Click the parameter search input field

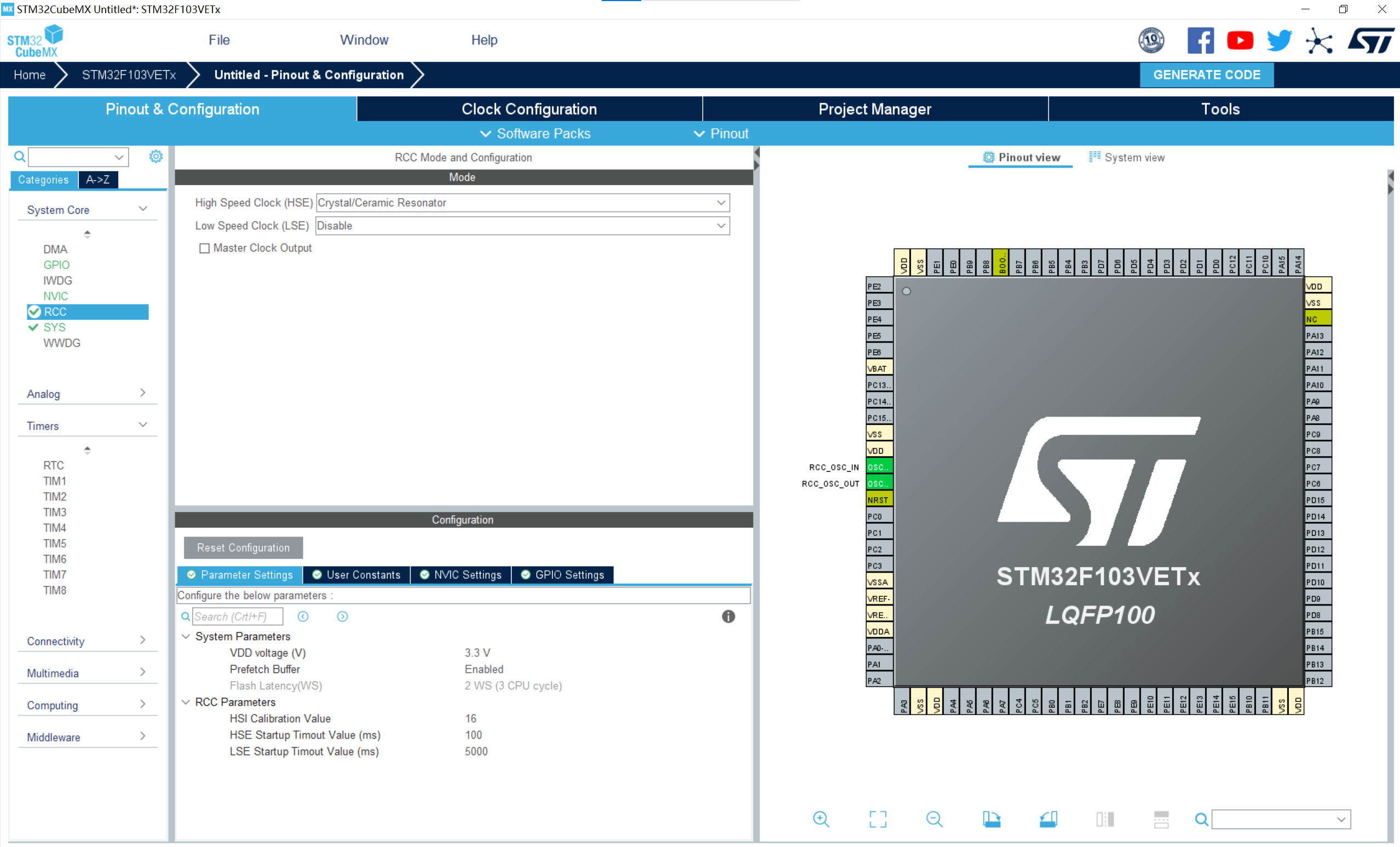[x=238, y=616]
